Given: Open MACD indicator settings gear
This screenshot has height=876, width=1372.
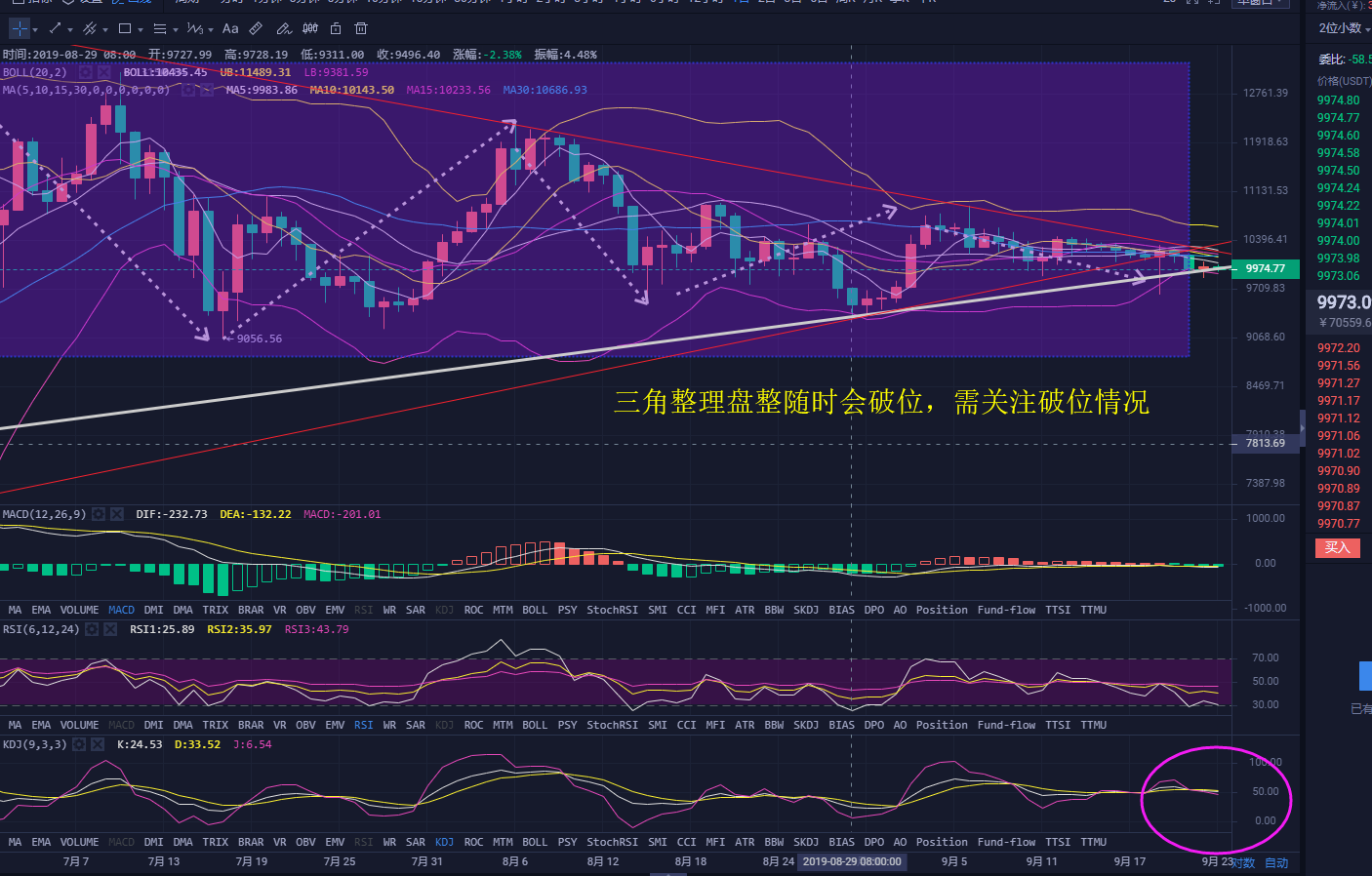Looking at the screenshot, I should (x=99, y=514).
